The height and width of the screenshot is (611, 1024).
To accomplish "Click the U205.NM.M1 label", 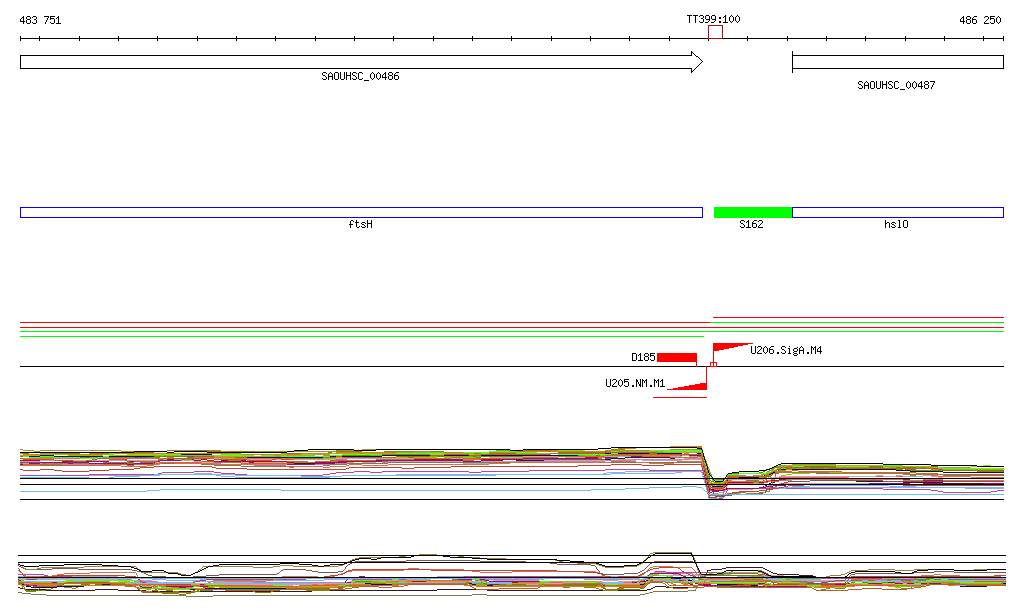I will click(635, 383).
